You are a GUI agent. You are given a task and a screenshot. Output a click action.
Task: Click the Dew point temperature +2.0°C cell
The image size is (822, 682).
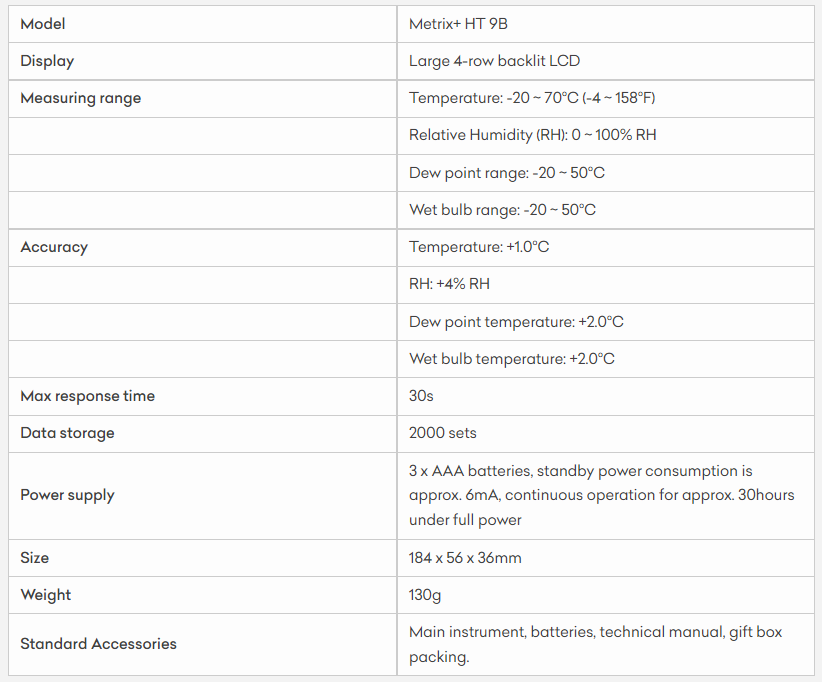516,322
